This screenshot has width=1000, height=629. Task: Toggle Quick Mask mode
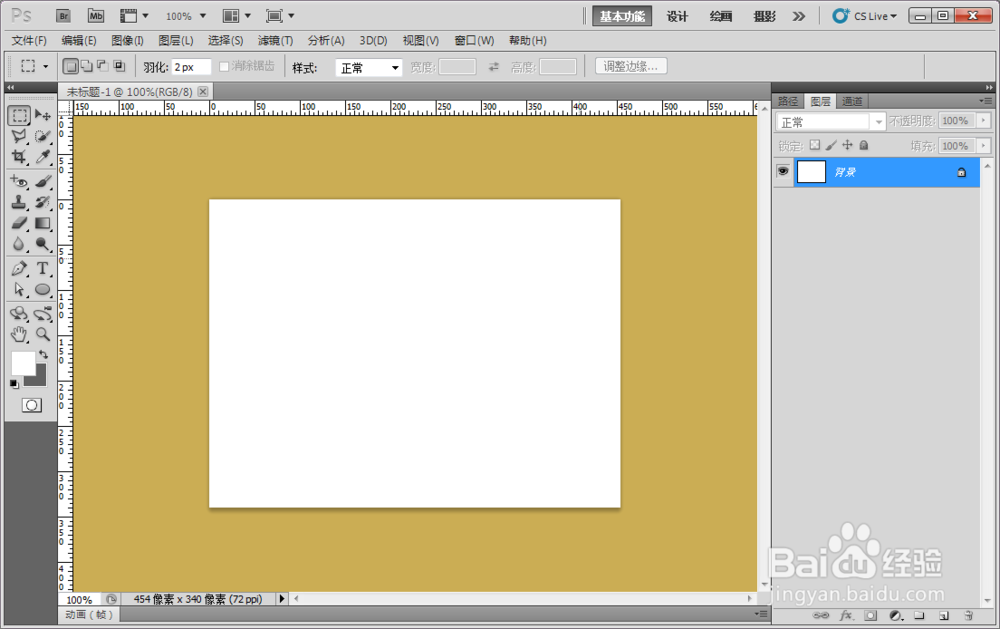(x=31, y=405)
